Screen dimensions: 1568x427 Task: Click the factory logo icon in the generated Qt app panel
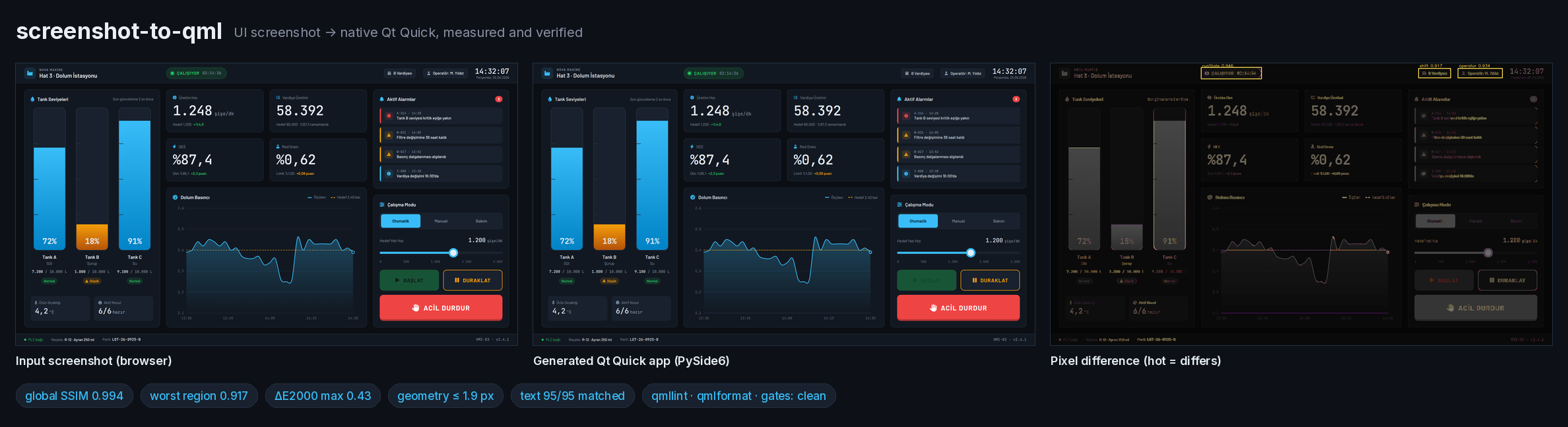pyautogui.click(x=547, y=73)
